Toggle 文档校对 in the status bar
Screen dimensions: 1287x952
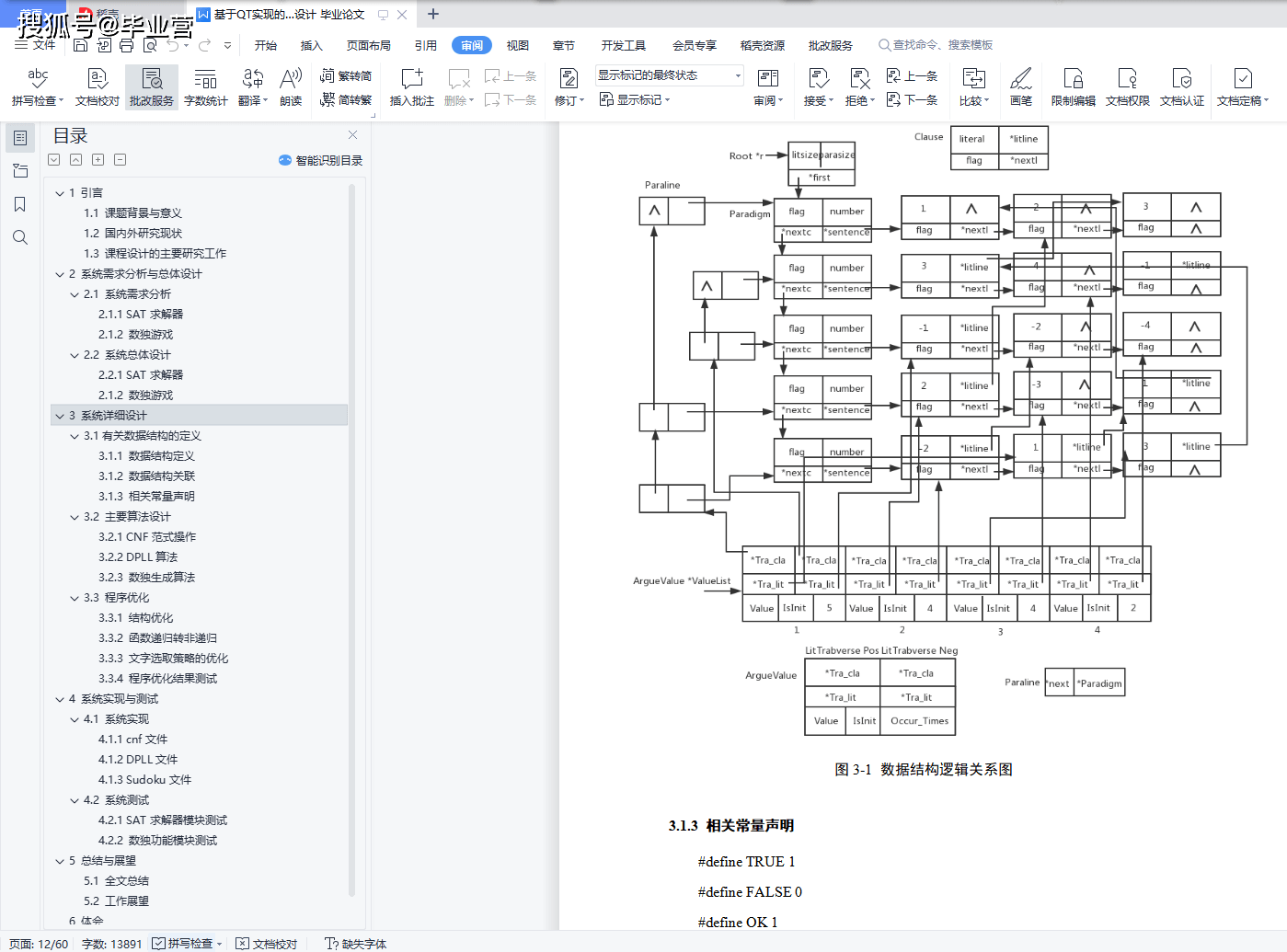click(x=267, y=944)
